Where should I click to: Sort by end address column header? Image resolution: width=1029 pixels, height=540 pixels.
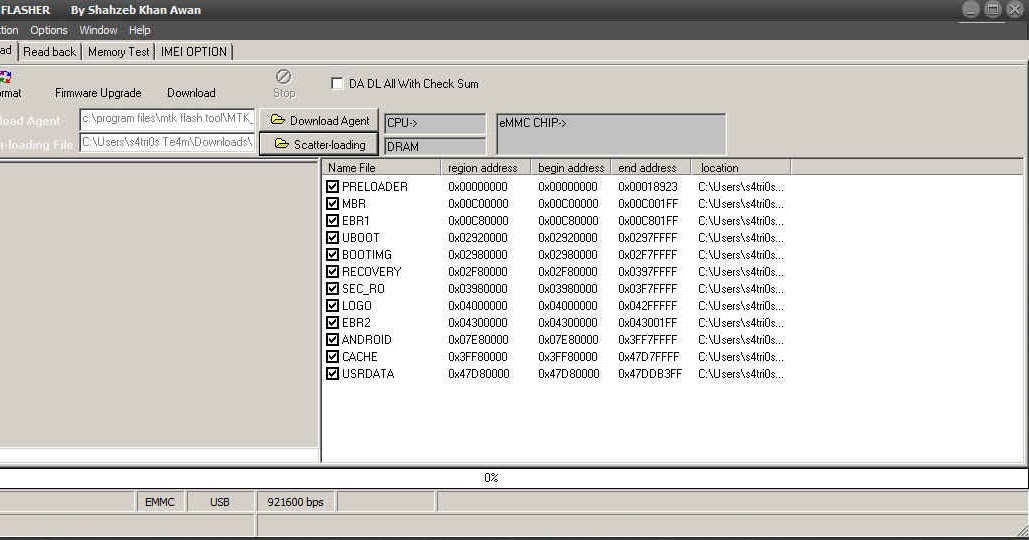tap(650, 168)
